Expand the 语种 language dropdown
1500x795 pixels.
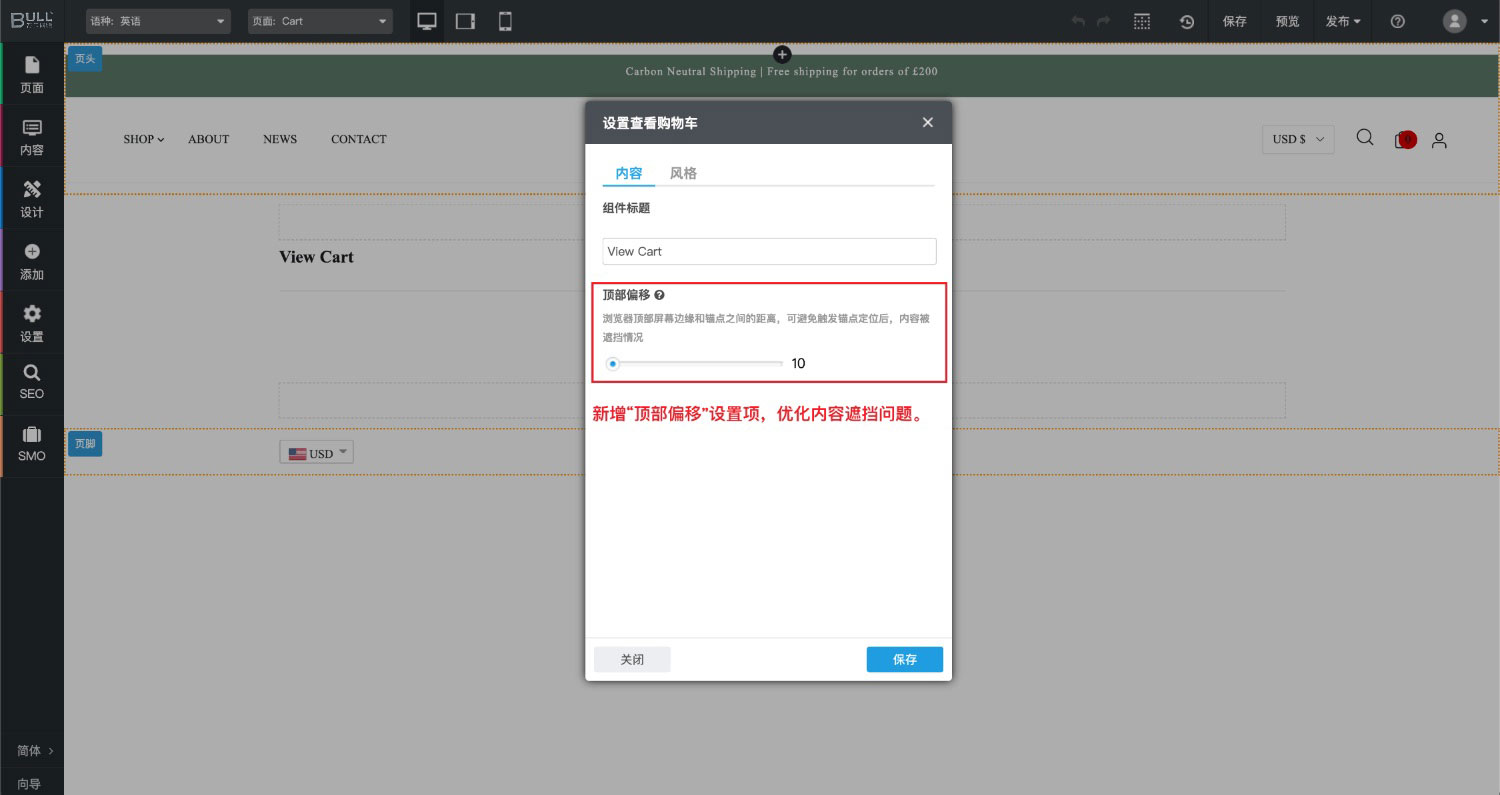click(x=158, y=21)
